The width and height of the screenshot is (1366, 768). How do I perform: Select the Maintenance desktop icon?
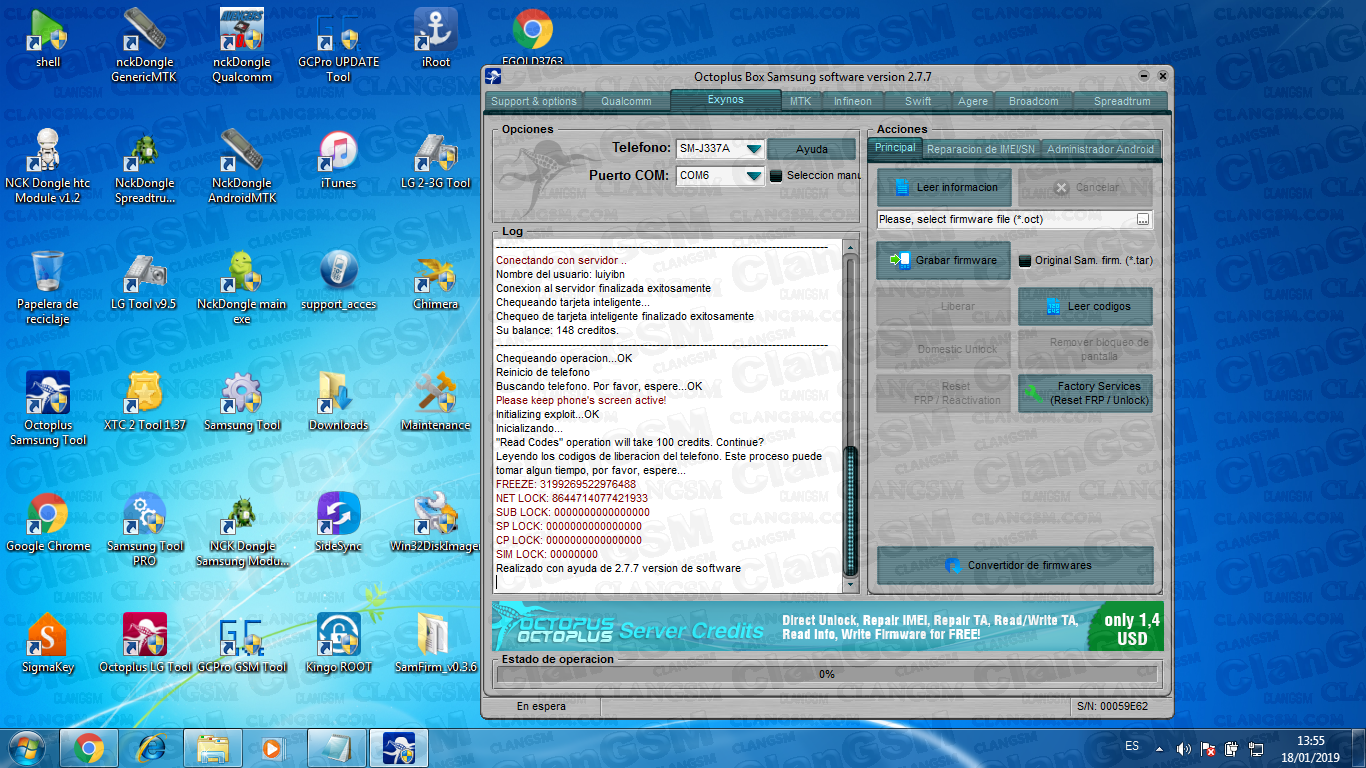coord(435,403)
